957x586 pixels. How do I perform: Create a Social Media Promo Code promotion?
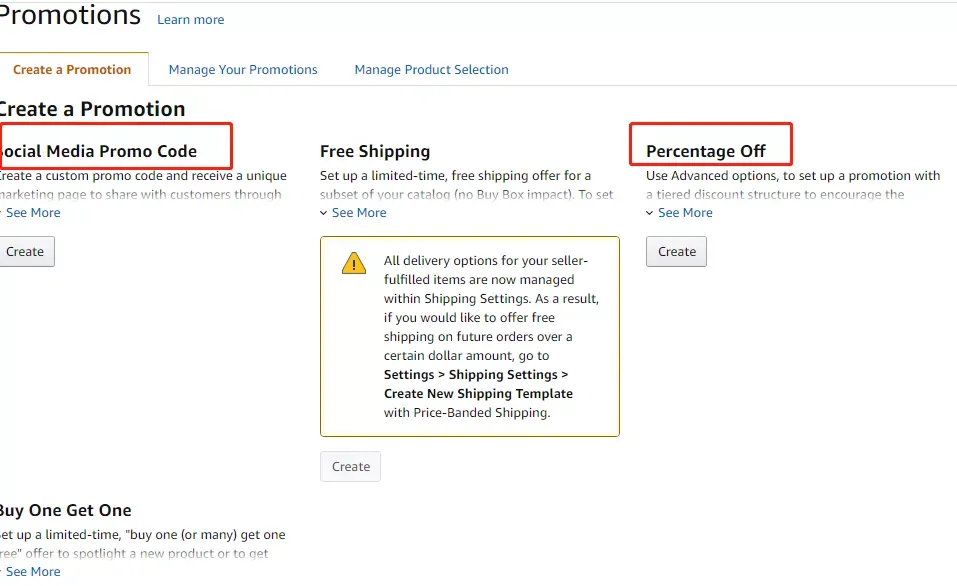point(26,251)
